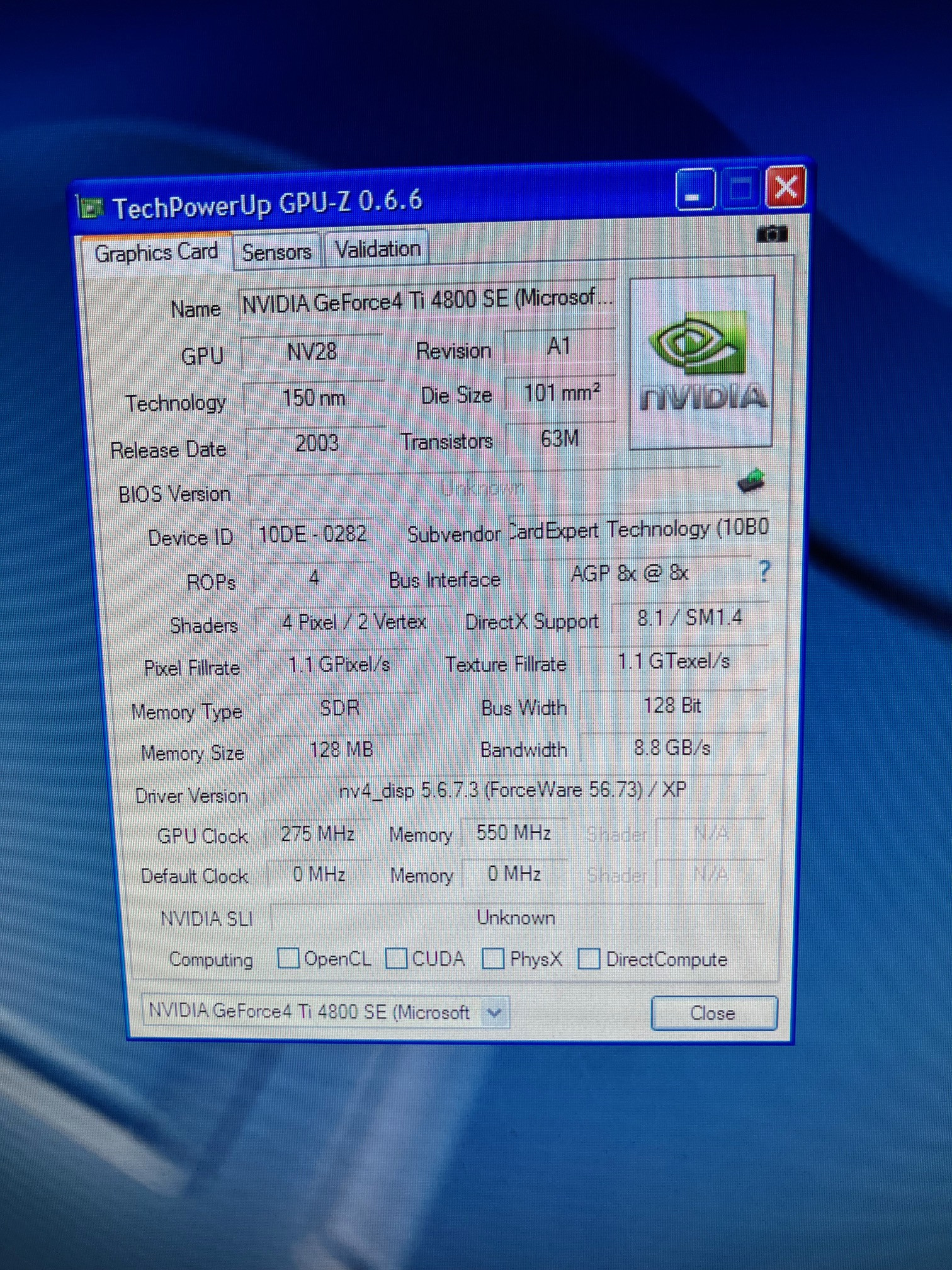
Task: Click the Memory clock value 550 MHz
Action: click(x=514, y=833)
